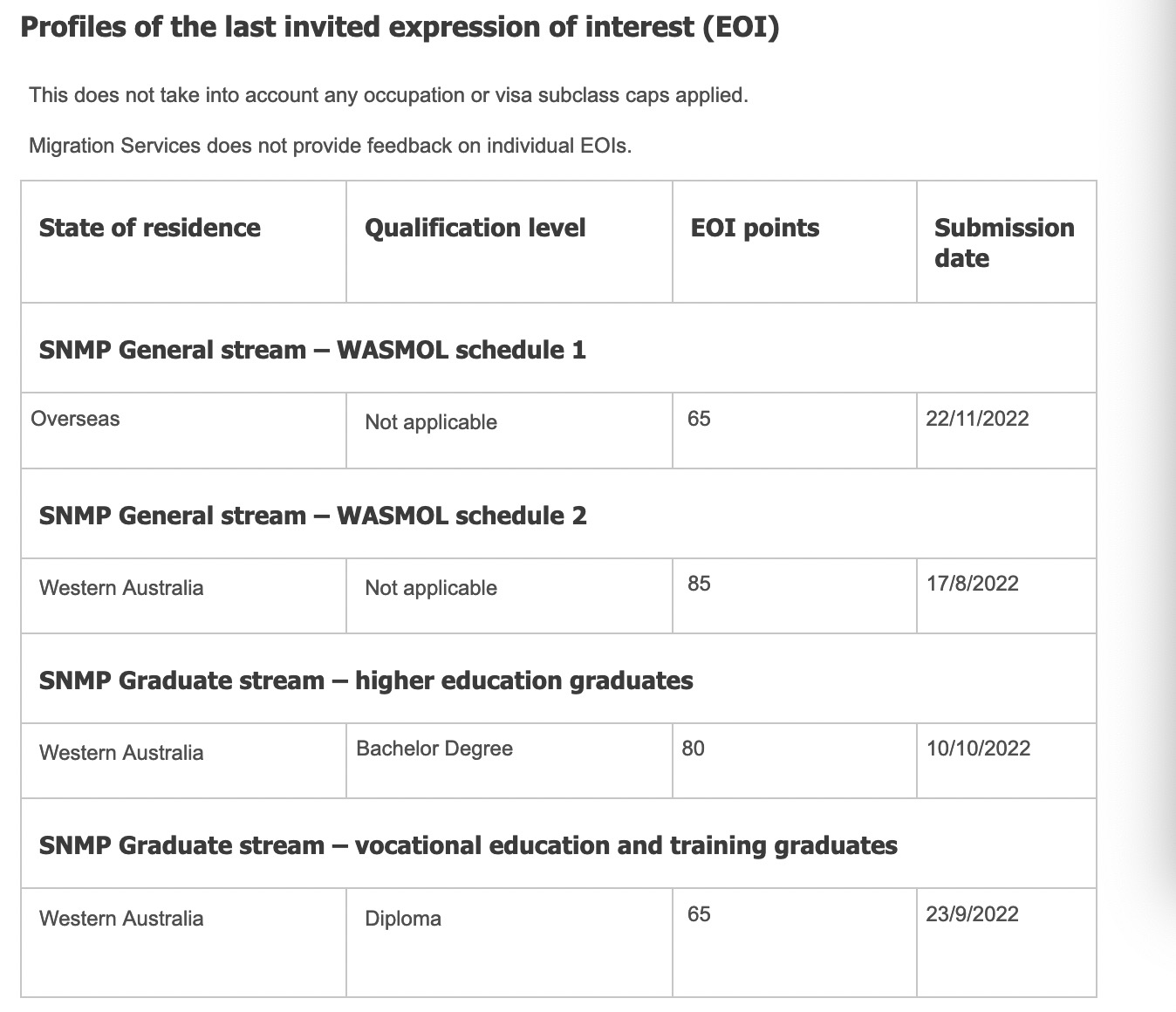Click the Diploma qualification cell
This screenshot has height=1012, width=1176.
click(x=403, y=919)
